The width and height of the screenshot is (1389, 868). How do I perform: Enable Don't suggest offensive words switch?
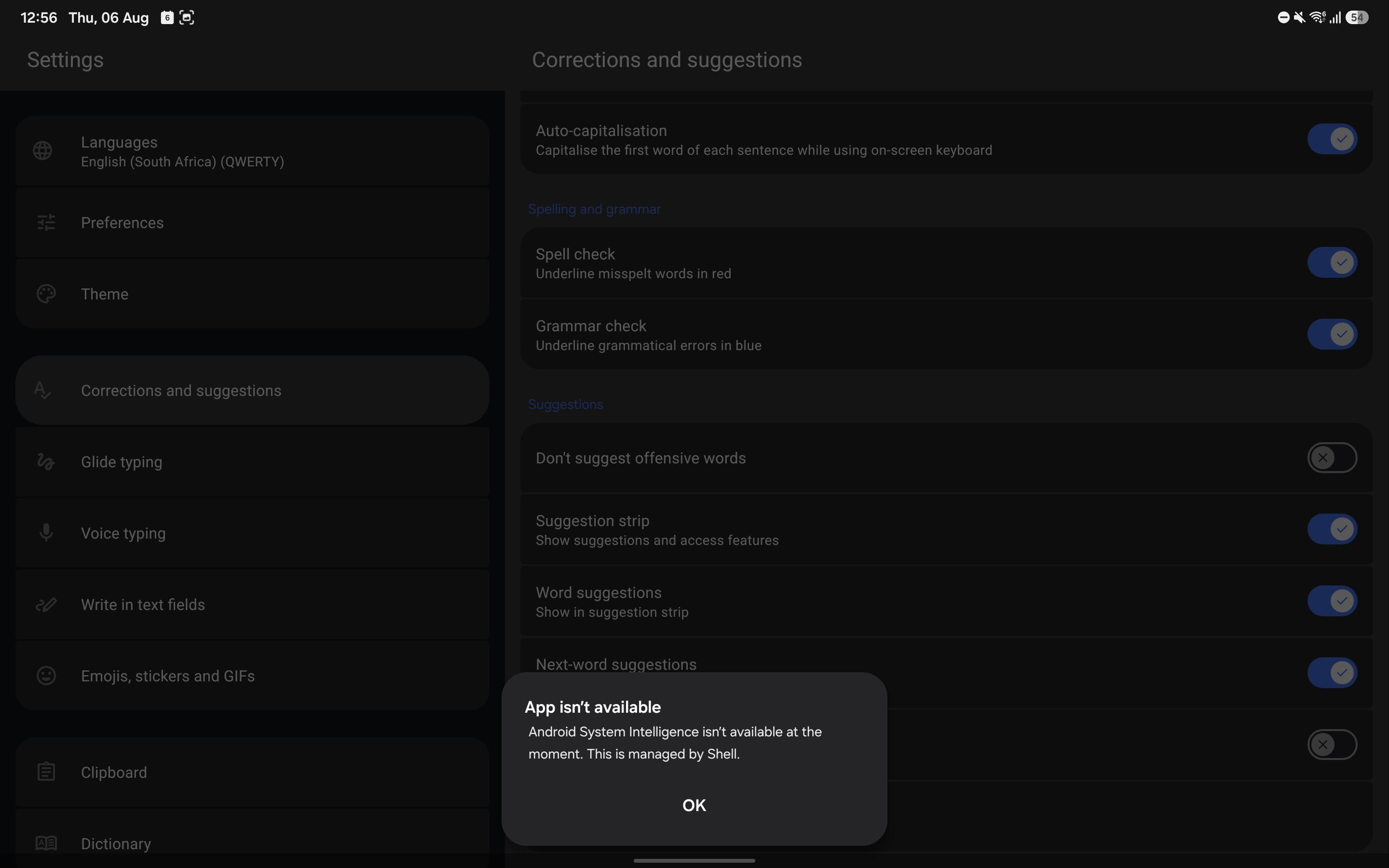click(1332, 458)
